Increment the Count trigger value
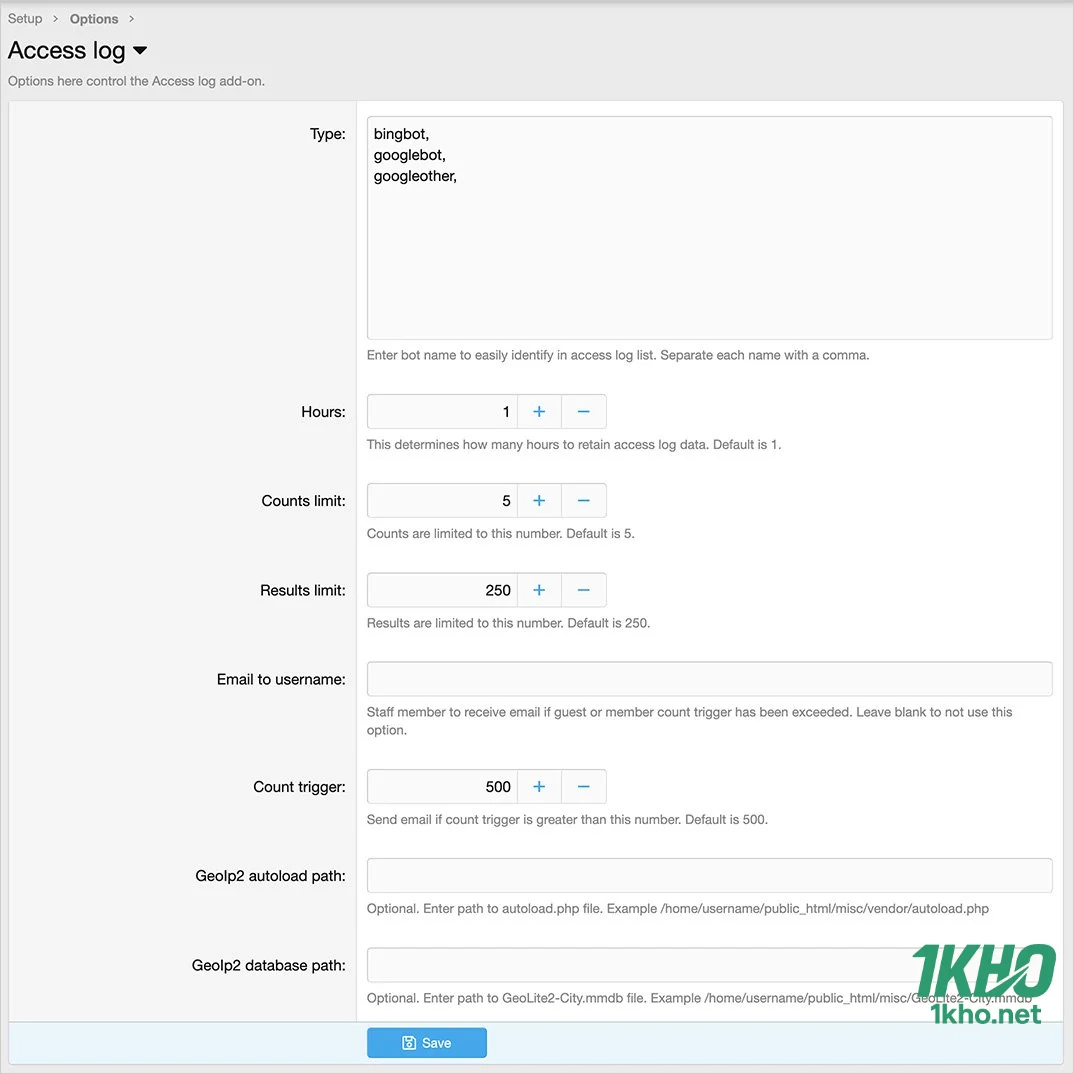 click(539, 786)
